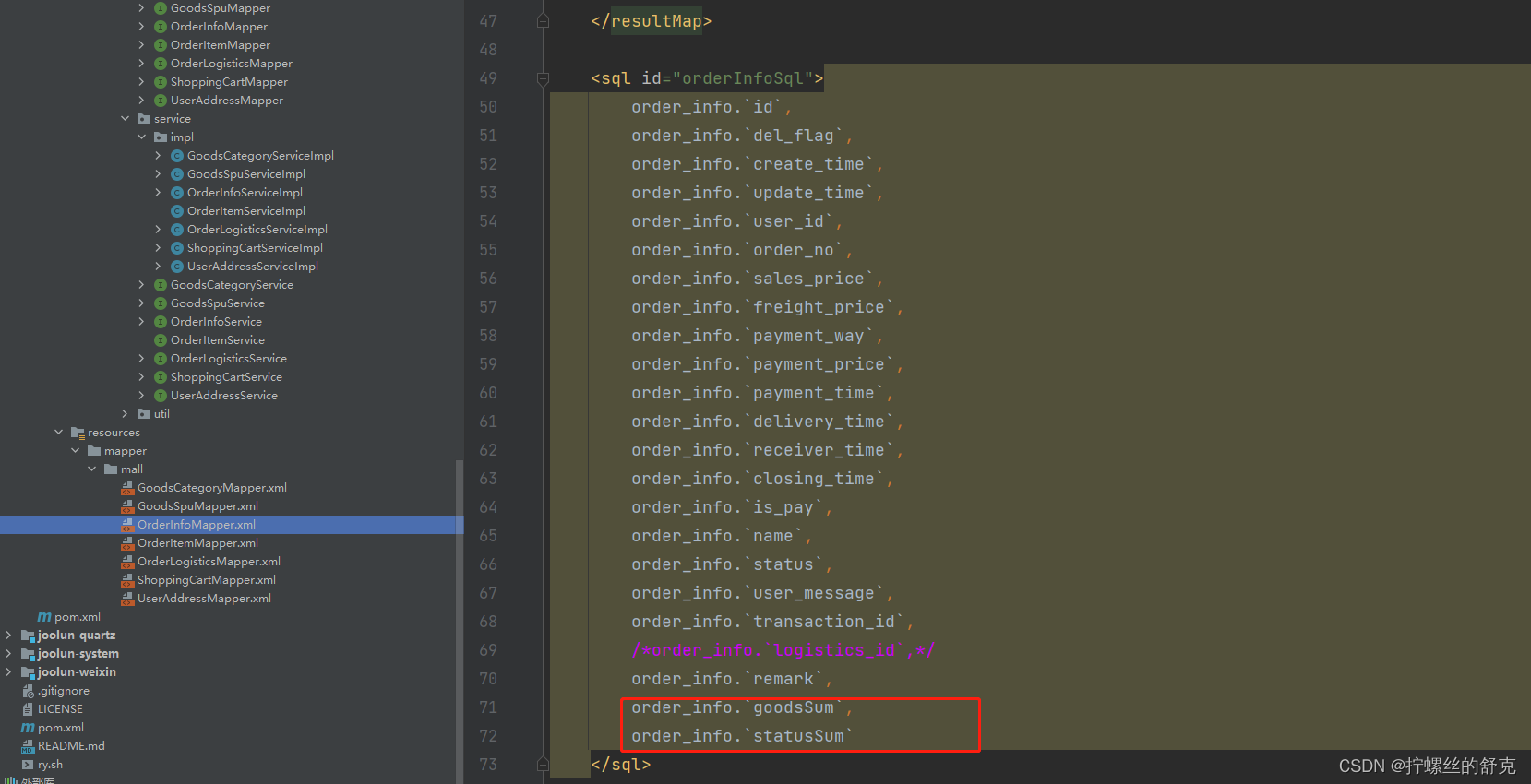Collapse the impl folder
1531x784 pixels.
pyautogui.click(x=141, y=137)
